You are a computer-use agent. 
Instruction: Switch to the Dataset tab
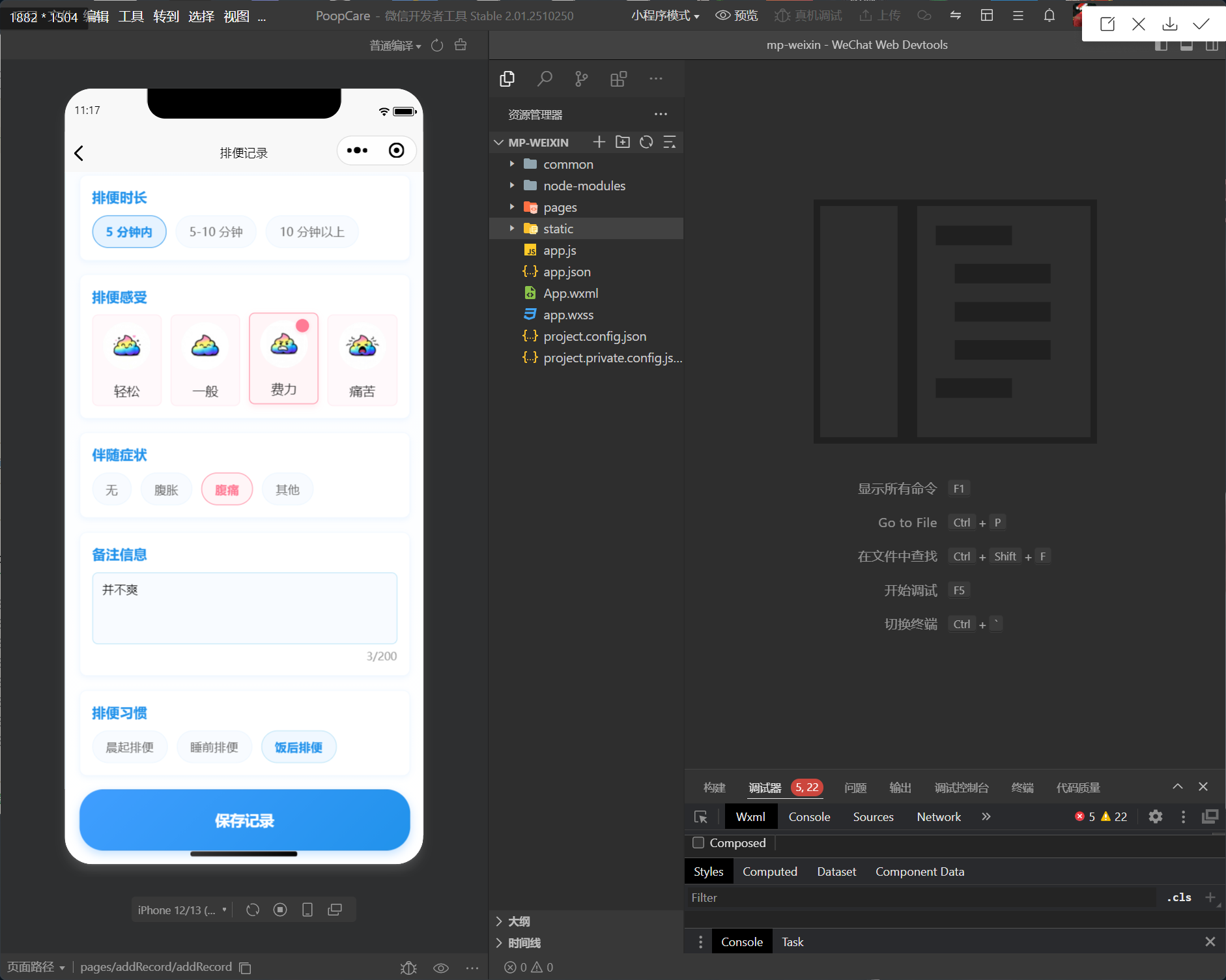pos(836,871)
